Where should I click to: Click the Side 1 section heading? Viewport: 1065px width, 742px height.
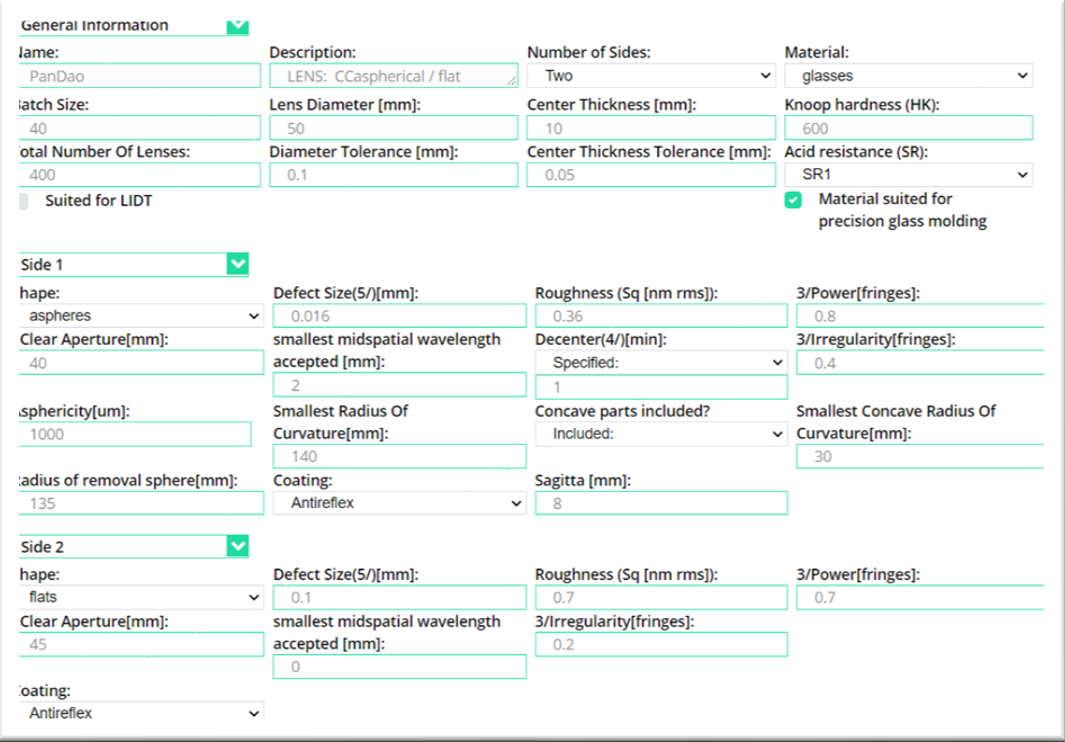click(42, 264)
